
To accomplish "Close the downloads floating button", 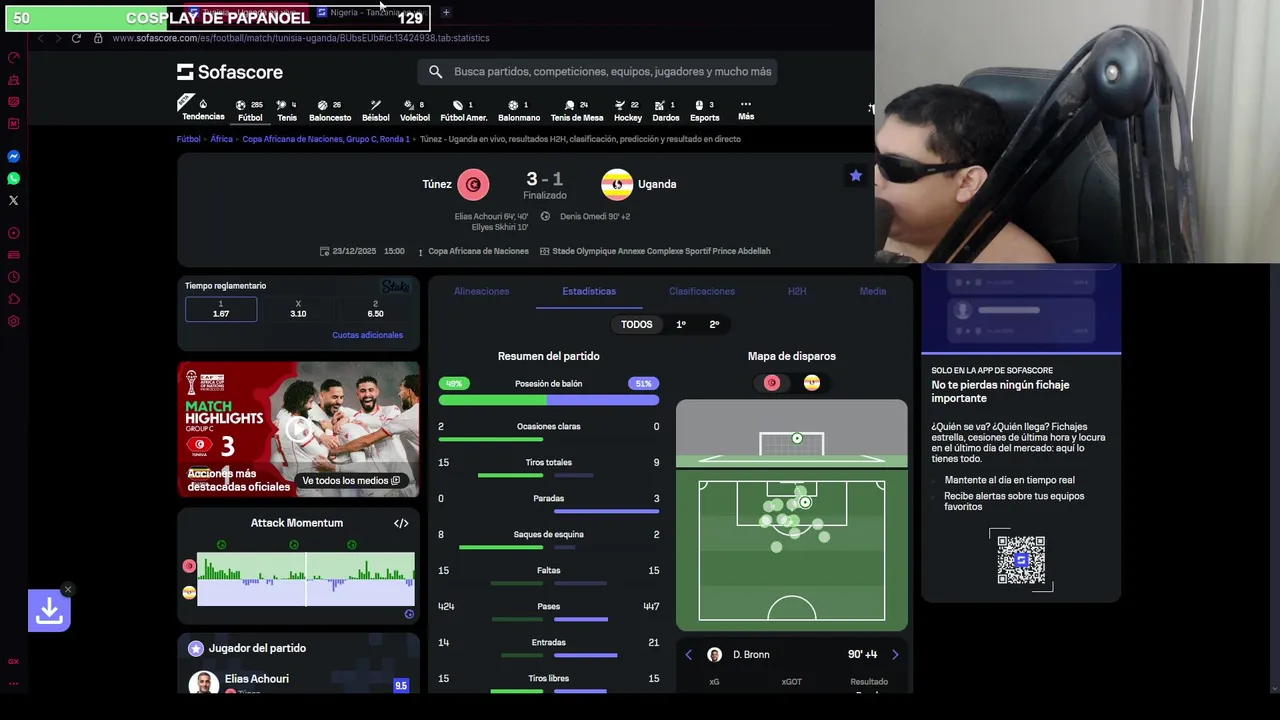I will (68, 590).
